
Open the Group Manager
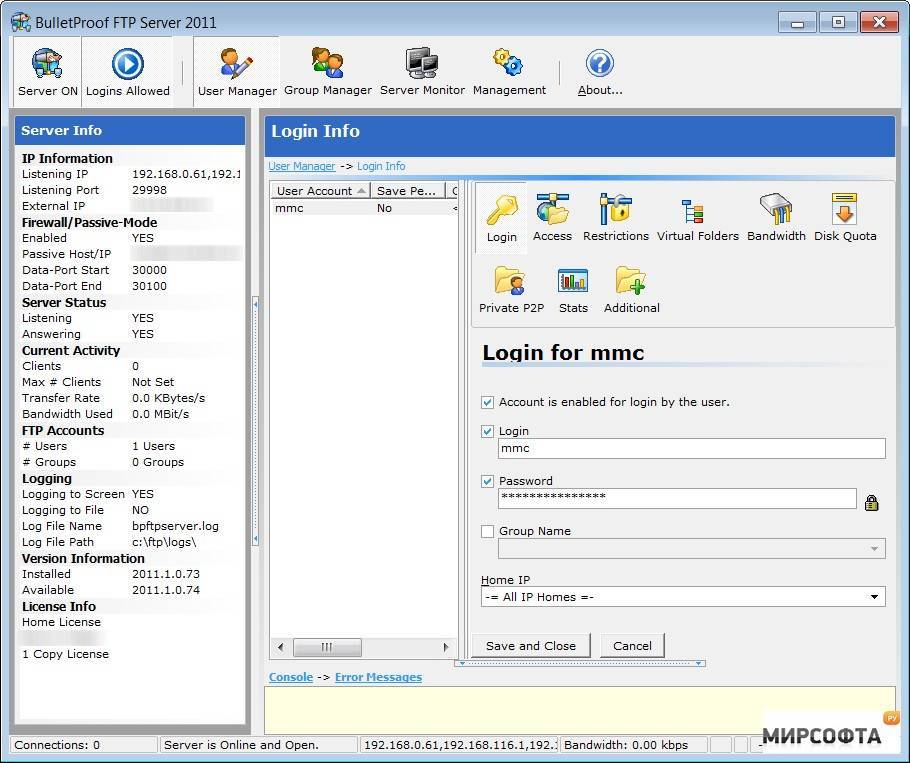(328, 73)
